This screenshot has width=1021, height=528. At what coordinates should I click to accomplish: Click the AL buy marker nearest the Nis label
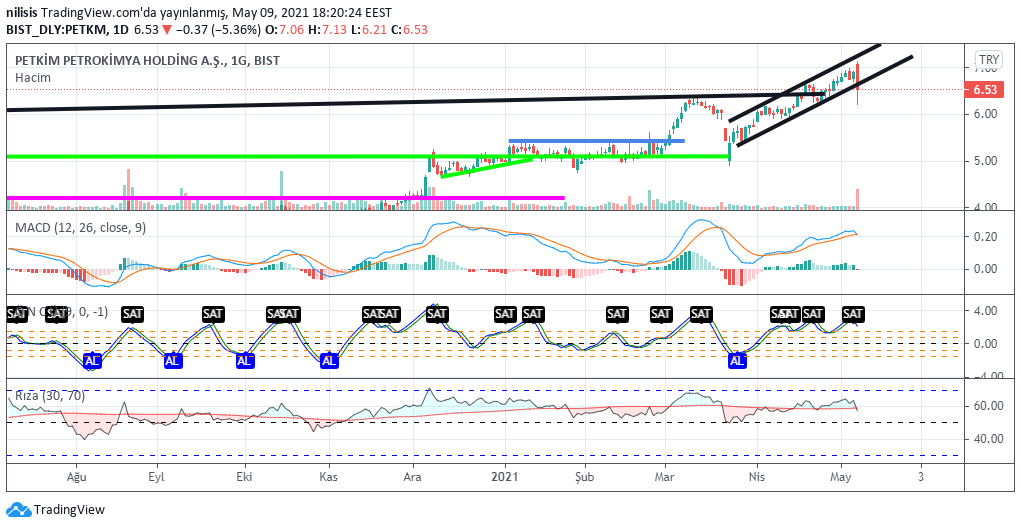(x=737, y=360)
